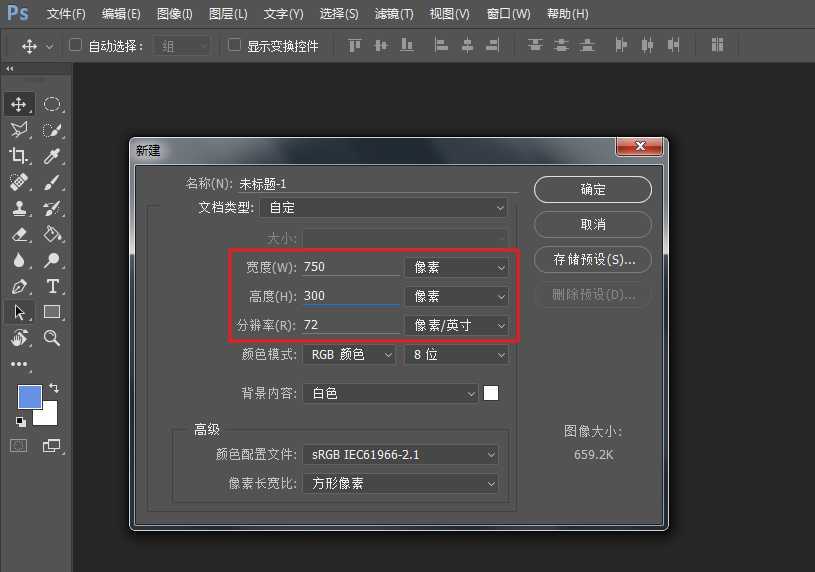Viewport: 815px width, 572px height.
Task: Click the 存储预设(S)... button
Action: tap(592, 259)
